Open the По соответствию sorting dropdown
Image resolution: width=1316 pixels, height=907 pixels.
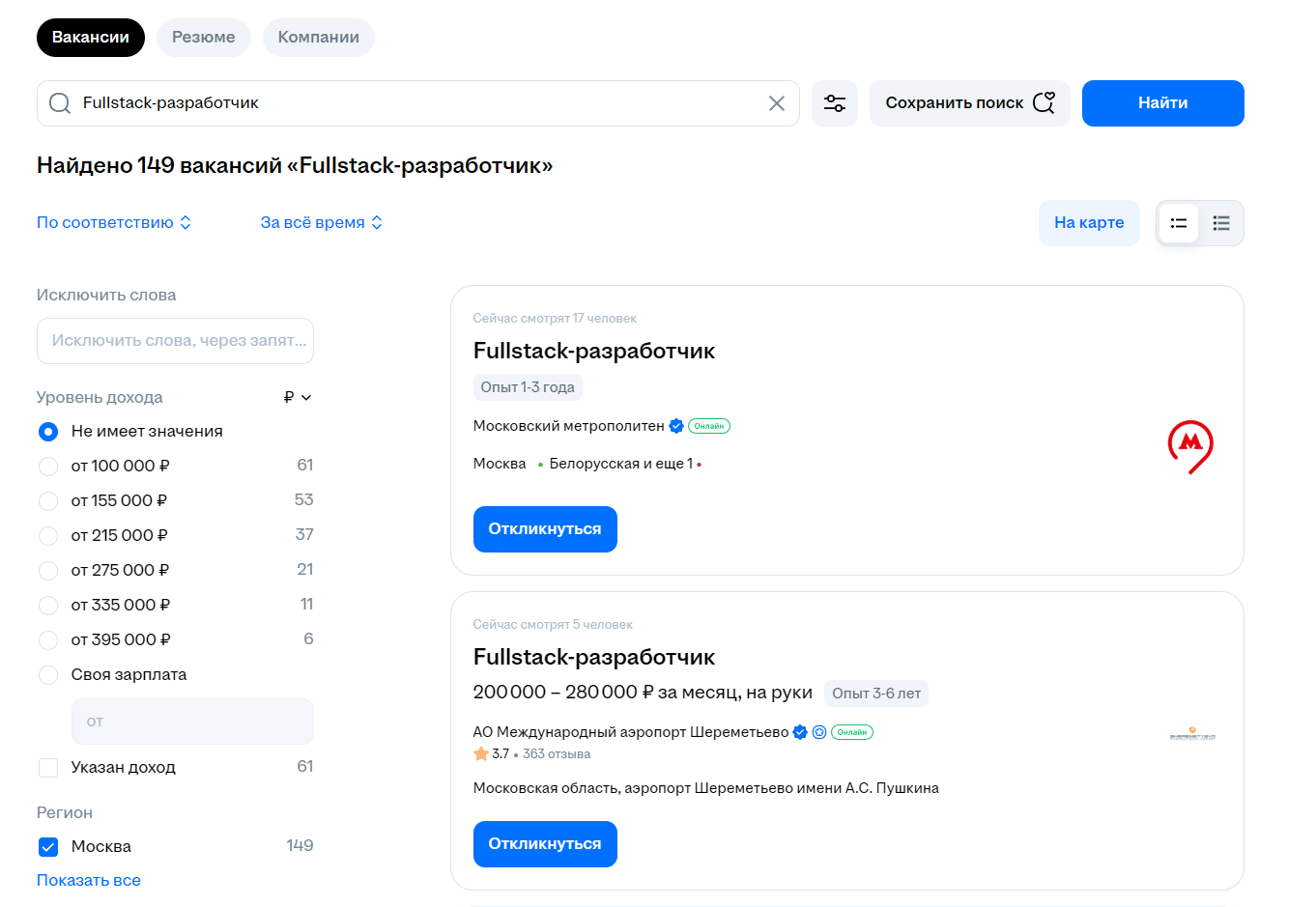[114, 222]
